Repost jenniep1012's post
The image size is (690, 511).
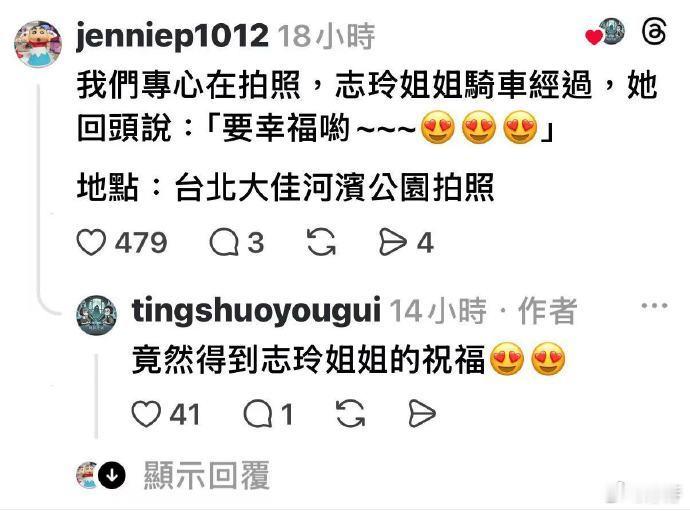321,242
